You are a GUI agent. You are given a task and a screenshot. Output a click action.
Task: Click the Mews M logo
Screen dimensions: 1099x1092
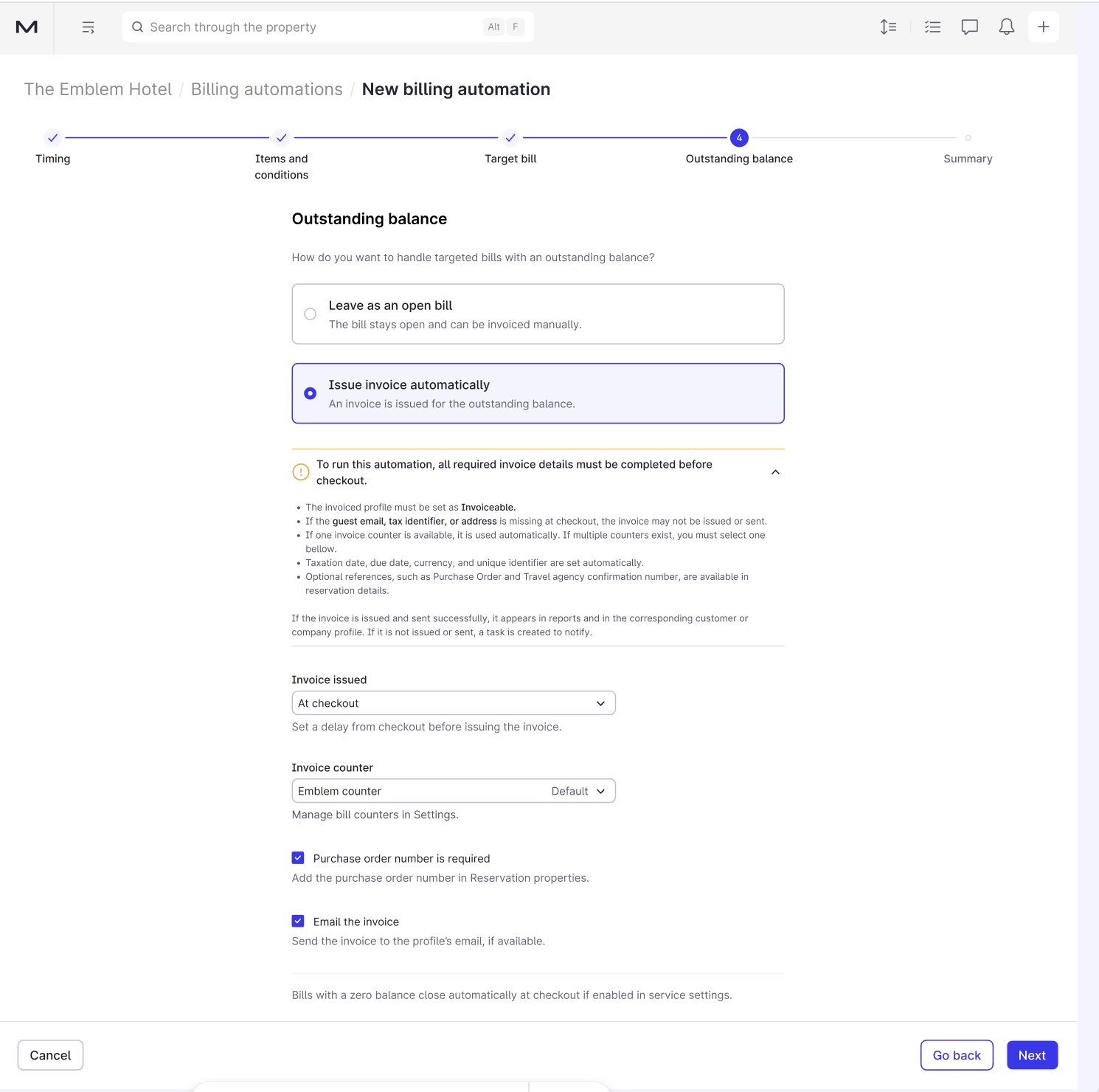click(x=27, y=27)
